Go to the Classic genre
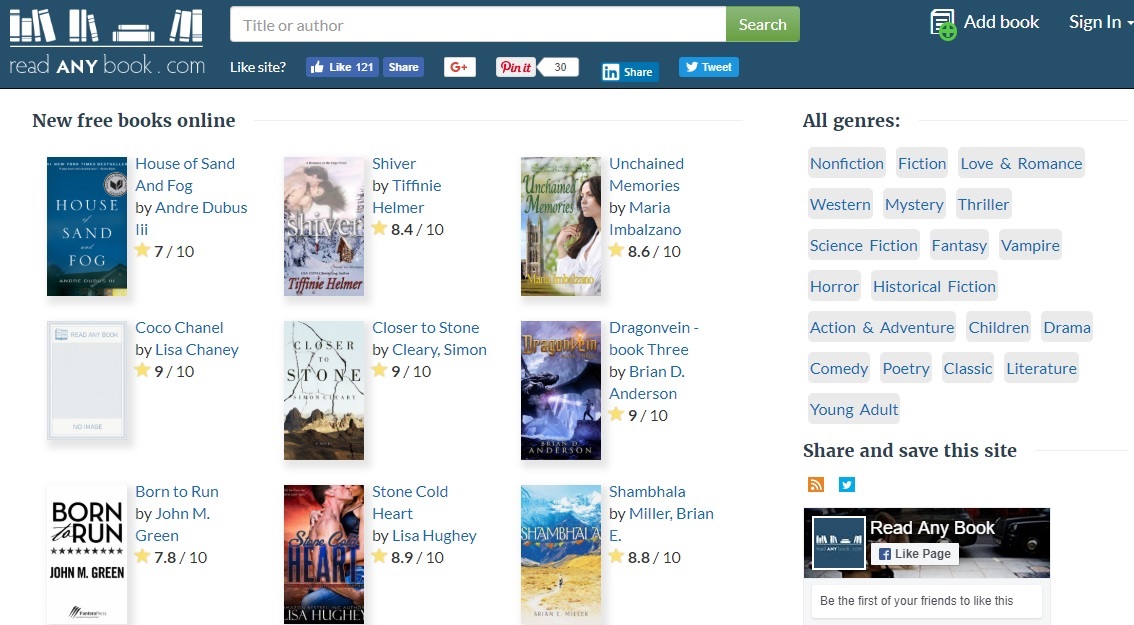The height and width of the screenshot is (625, 1134). [x=968, y=369]
